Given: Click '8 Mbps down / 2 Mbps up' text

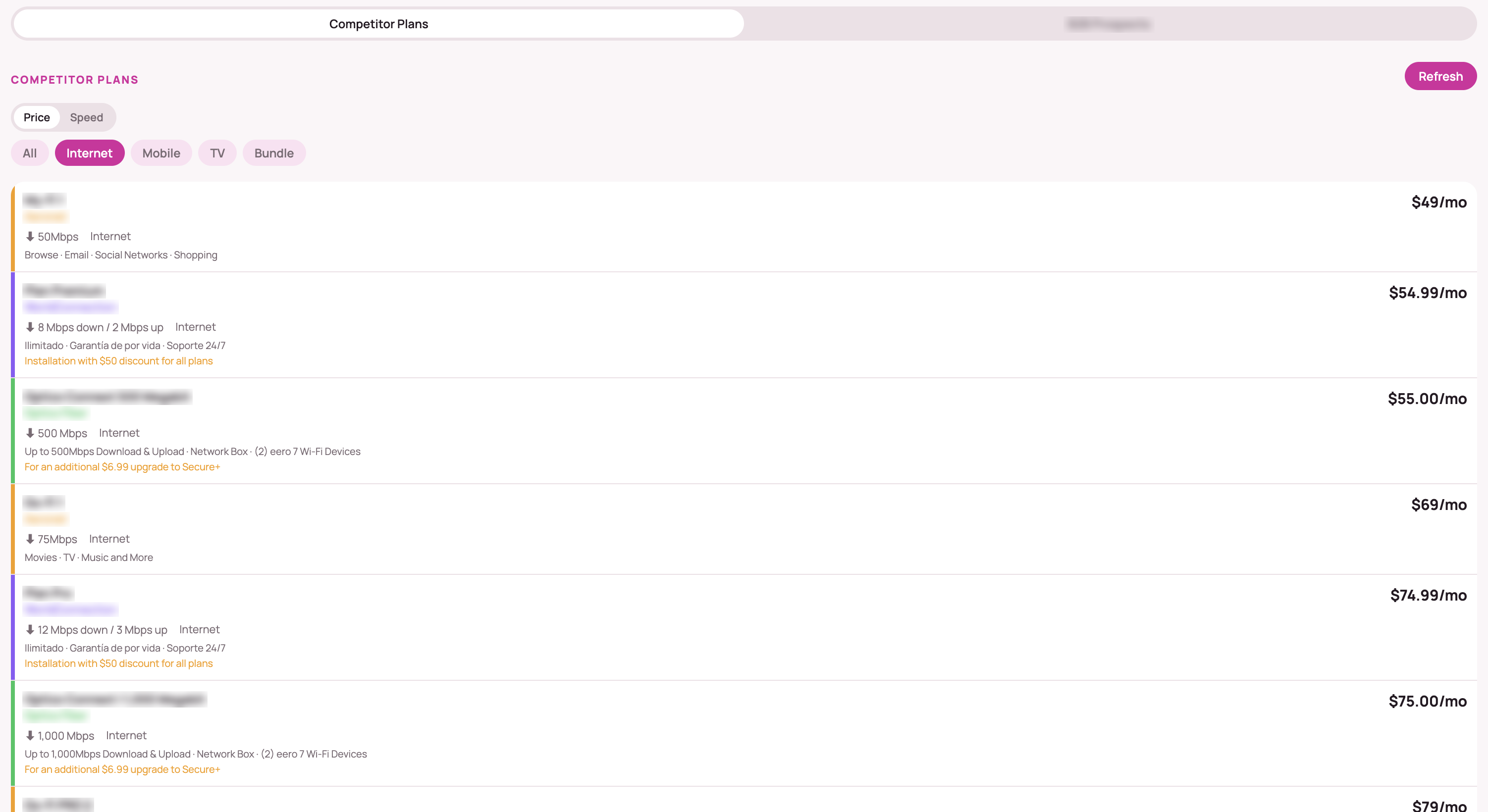Looking at the screenshot, I should [101, 327].
